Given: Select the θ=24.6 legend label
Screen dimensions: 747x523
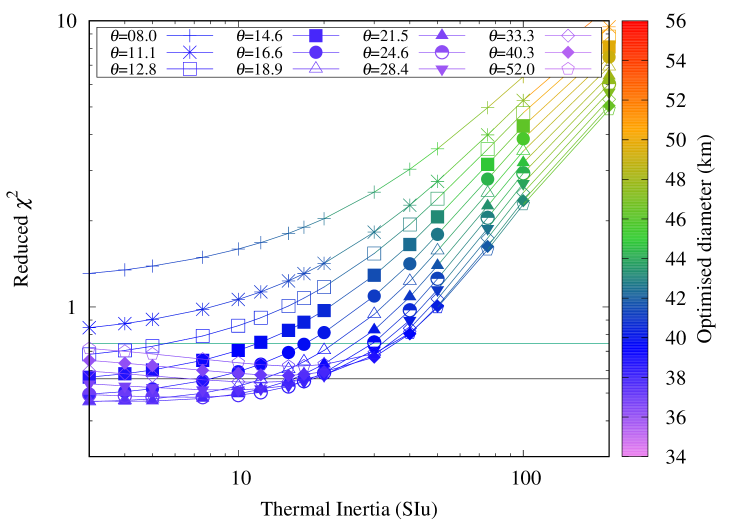Looking at the screenshot, I should click(x=385, y=53).
